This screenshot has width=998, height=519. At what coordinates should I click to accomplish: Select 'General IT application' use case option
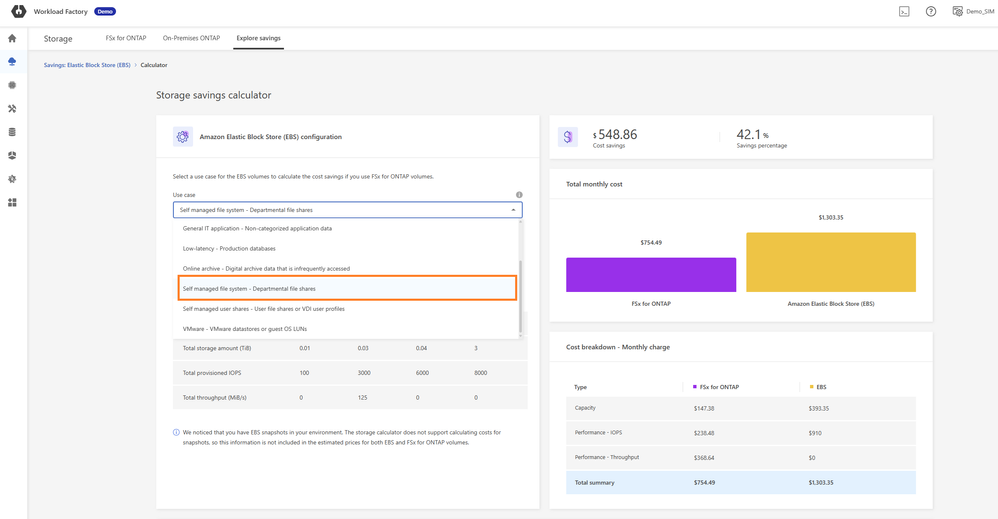click(257, 228)
